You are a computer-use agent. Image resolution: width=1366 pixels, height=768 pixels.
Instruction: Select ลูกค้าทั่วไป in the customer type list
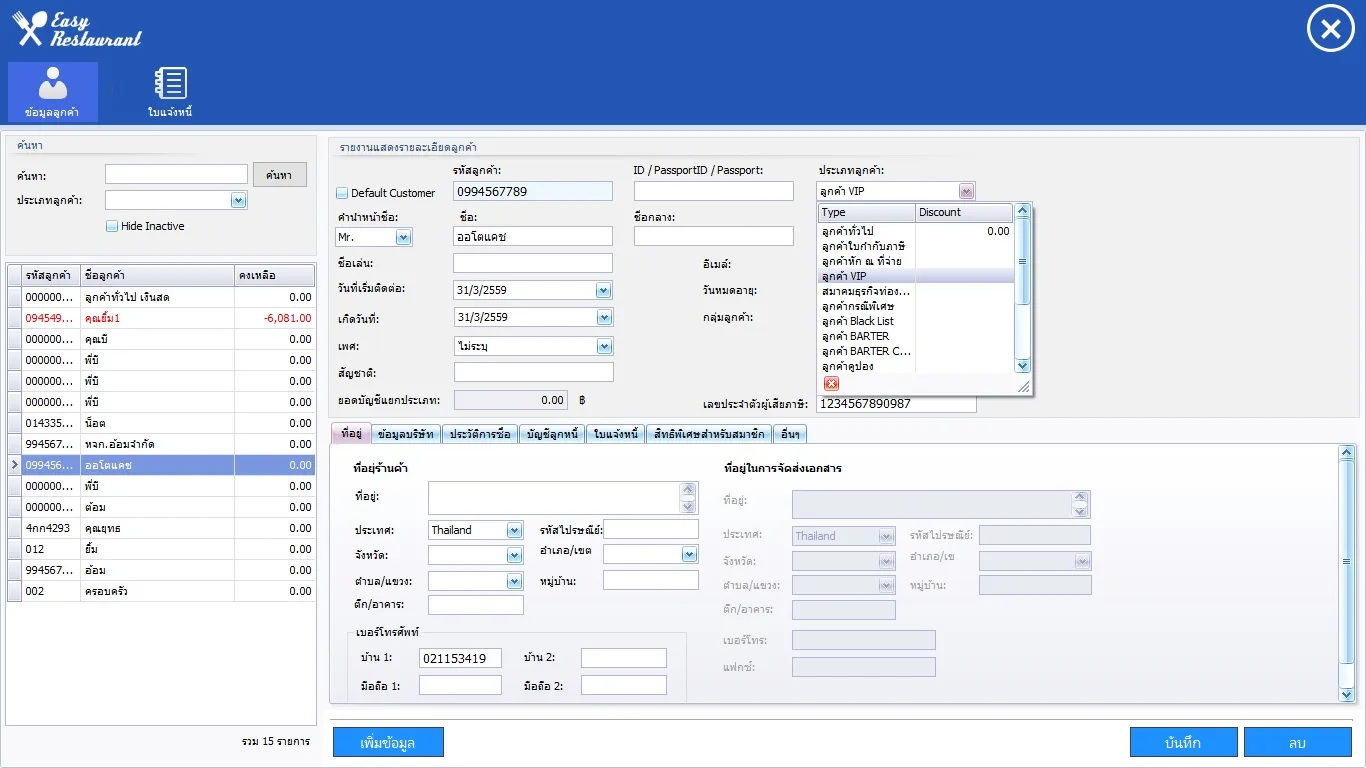(915, 231)
